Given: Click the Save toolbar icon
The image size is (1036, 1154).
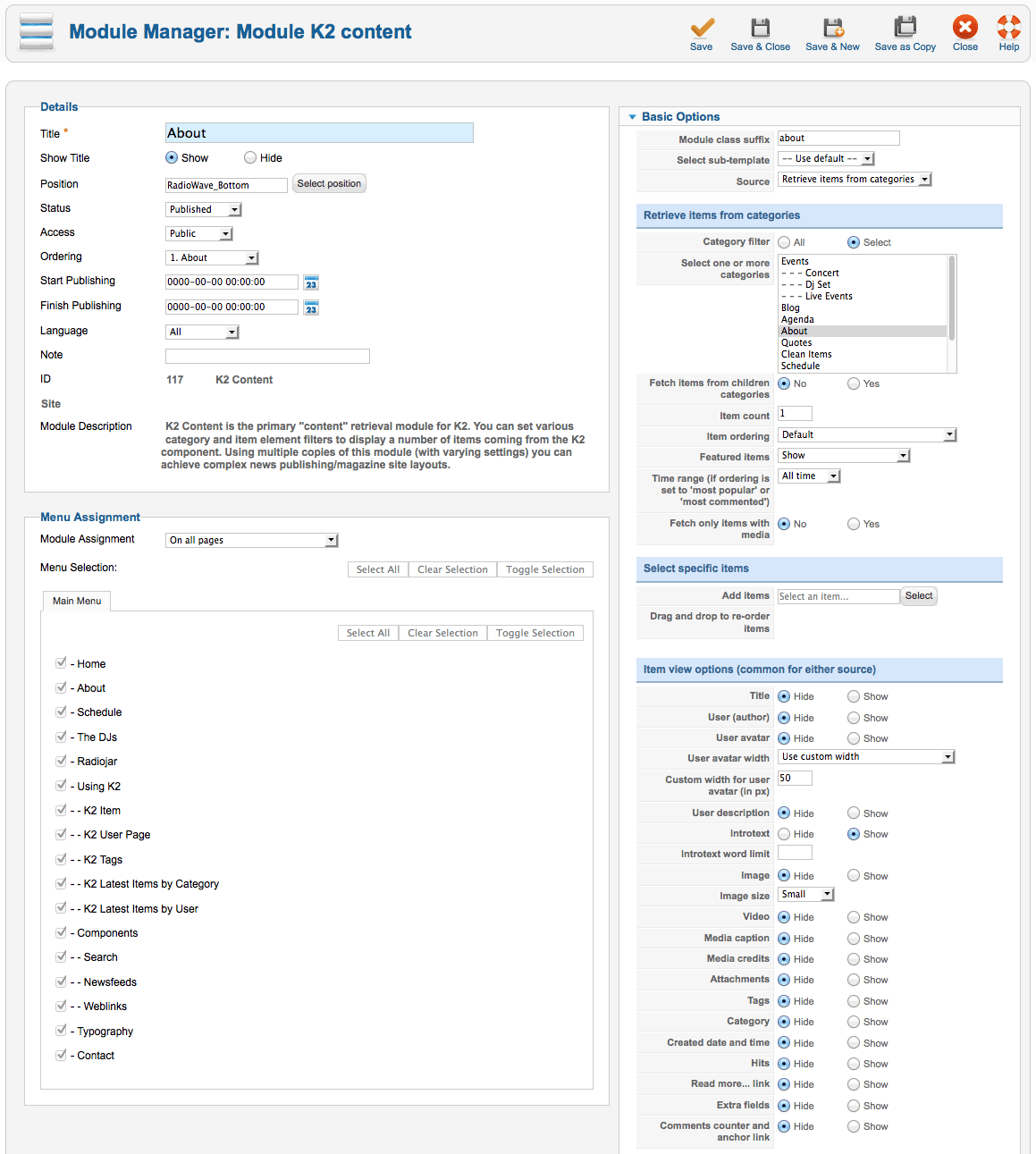Looking at the screenshot, I should click(702, 27).
